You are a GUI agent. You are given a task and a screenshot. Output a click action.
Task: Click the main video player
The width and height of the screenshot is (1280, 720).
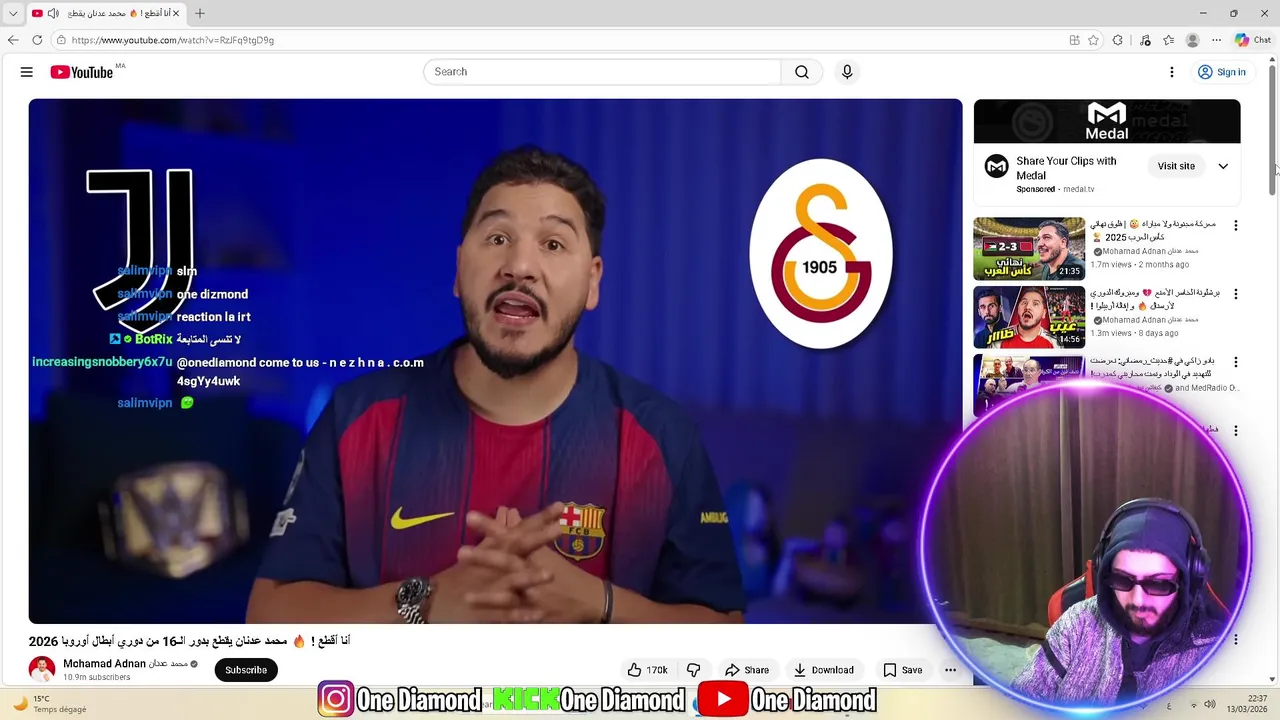495,361
